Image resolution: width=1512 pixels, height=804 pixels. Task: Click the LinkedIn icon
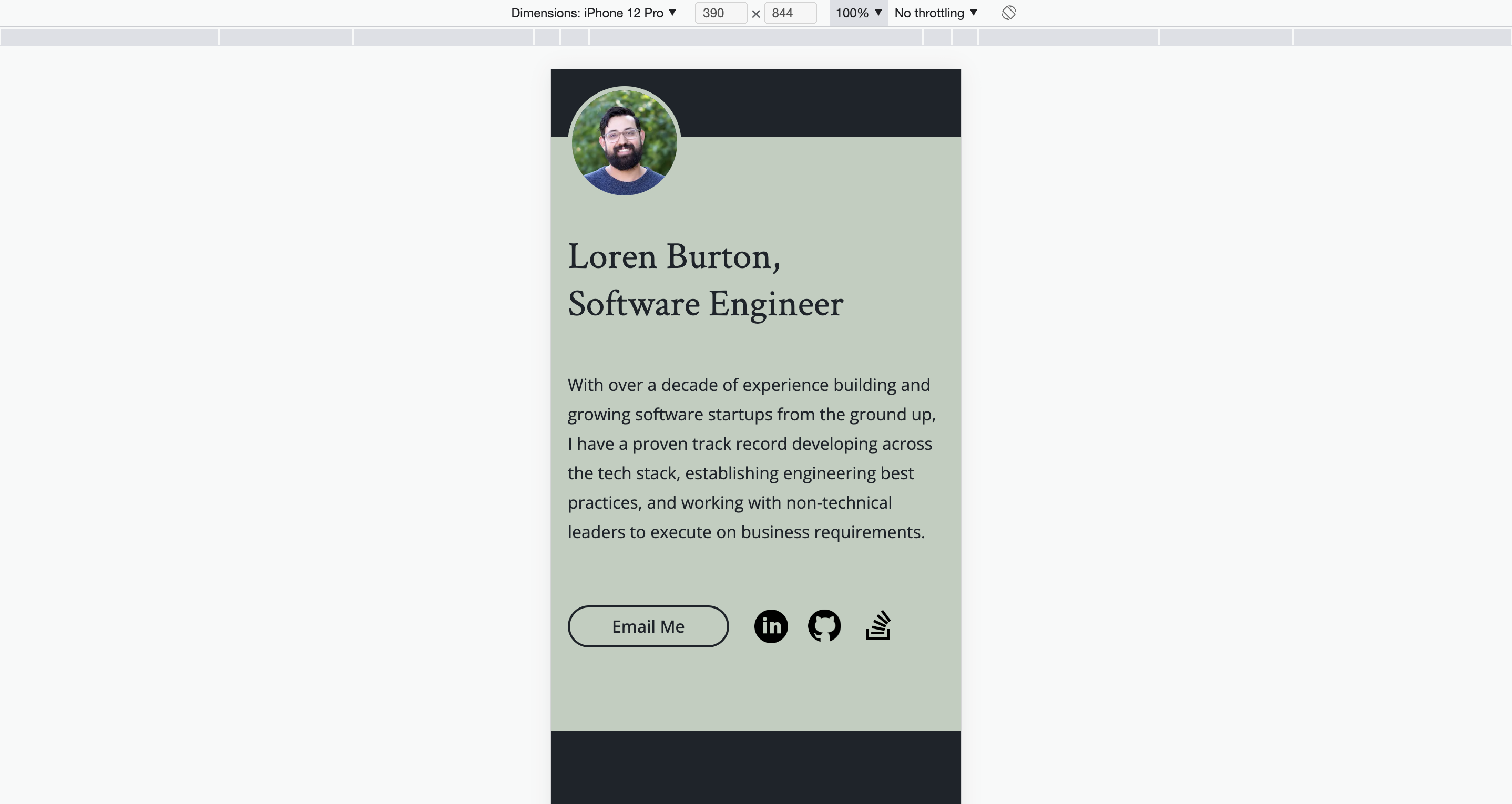[770, 626]
